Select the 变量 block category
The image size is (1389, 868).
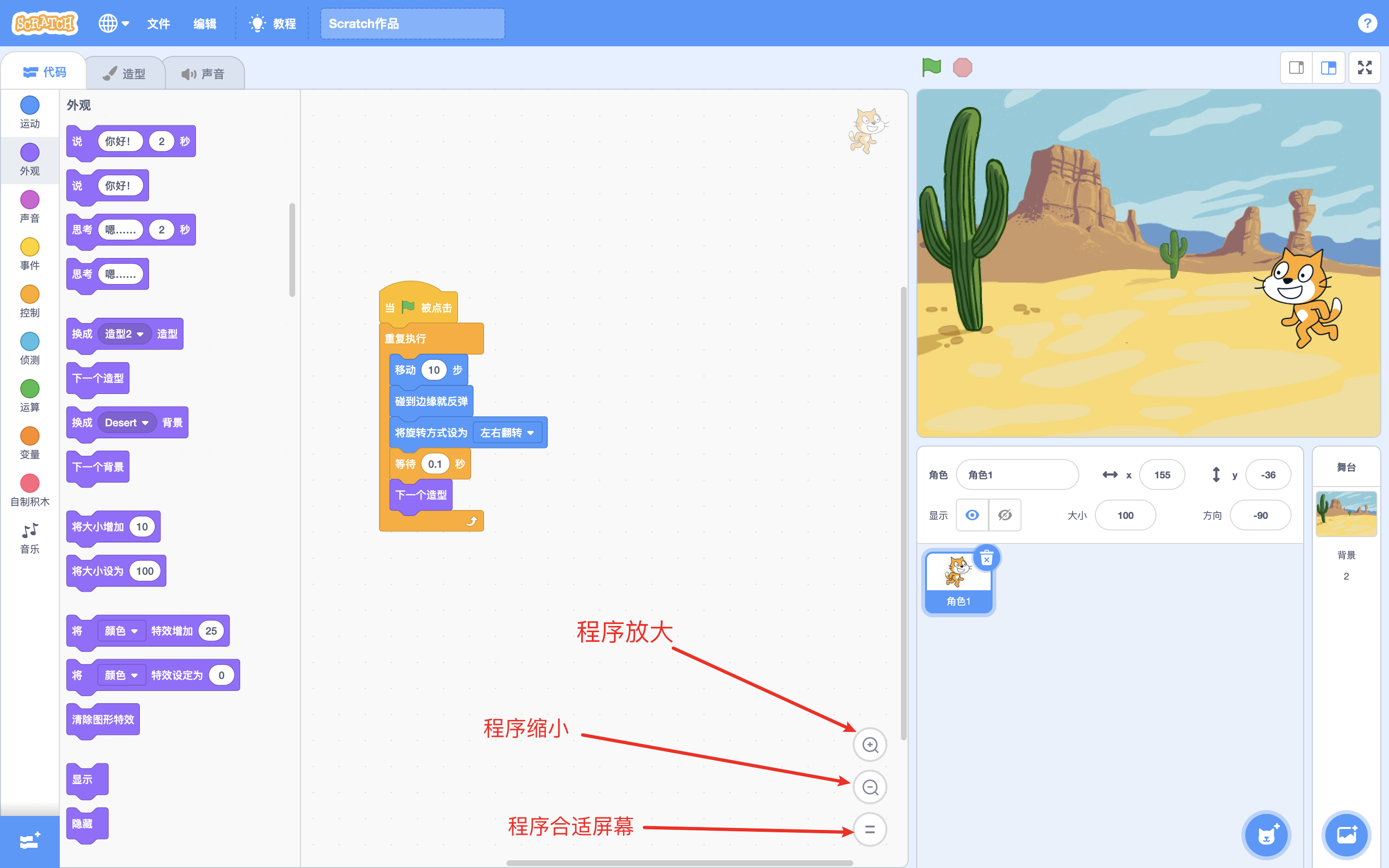click(30, 443)
